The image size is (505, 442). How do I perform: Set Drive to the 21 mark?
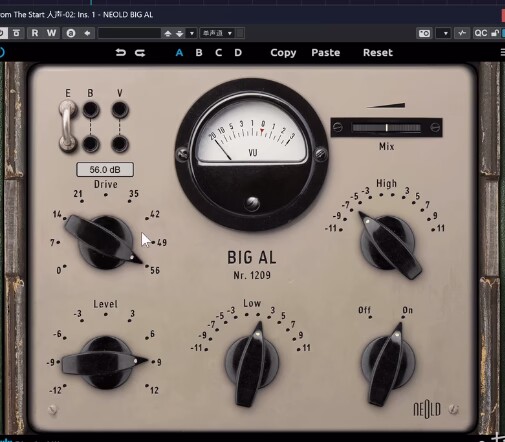point(79,195)
